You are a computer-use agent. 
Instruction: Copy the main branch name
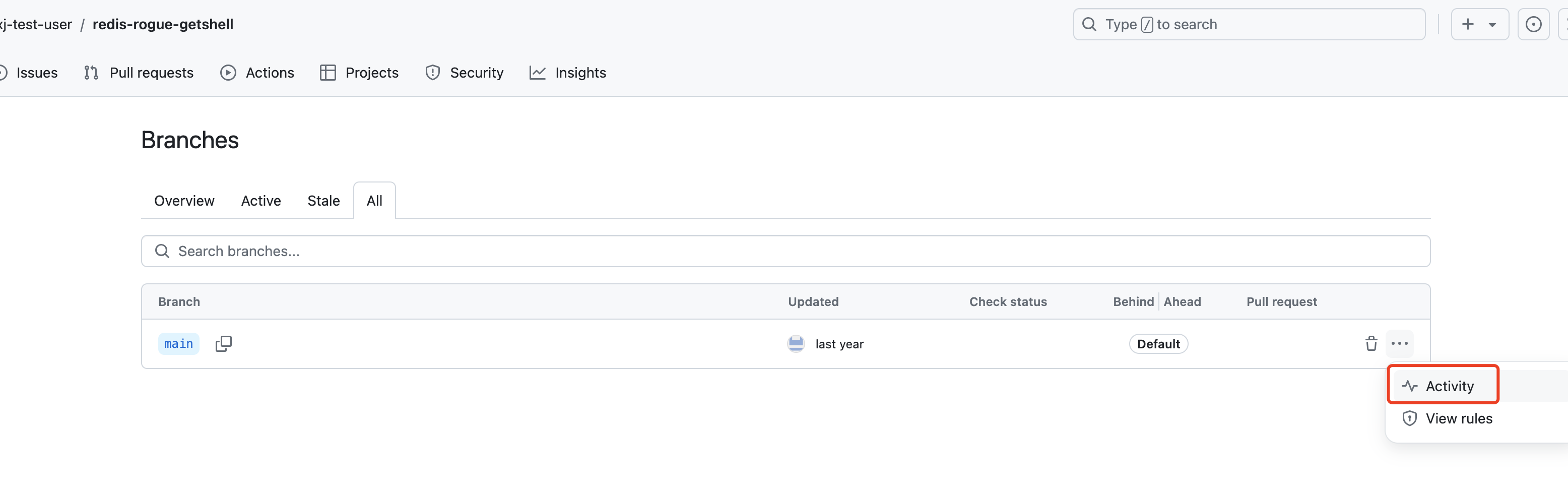(x=223, y=344)
